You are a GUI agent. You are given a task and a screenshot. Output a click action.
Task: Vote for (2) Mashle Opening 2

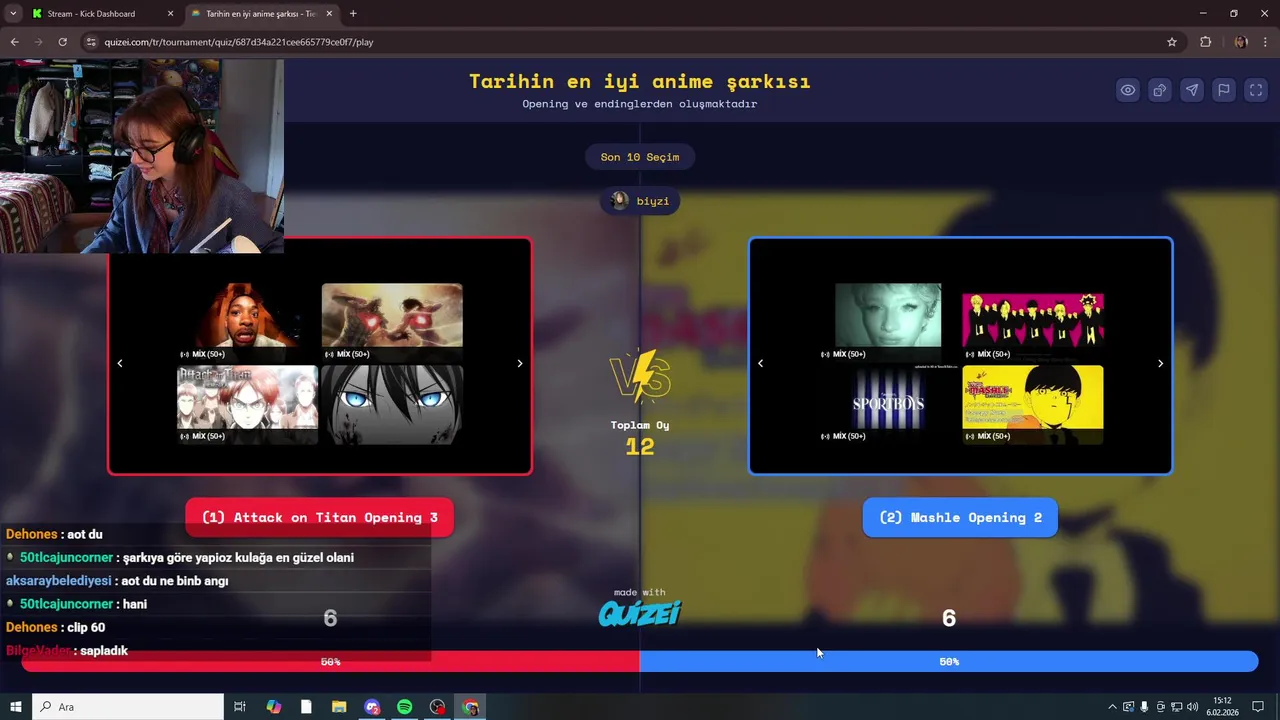960,517
